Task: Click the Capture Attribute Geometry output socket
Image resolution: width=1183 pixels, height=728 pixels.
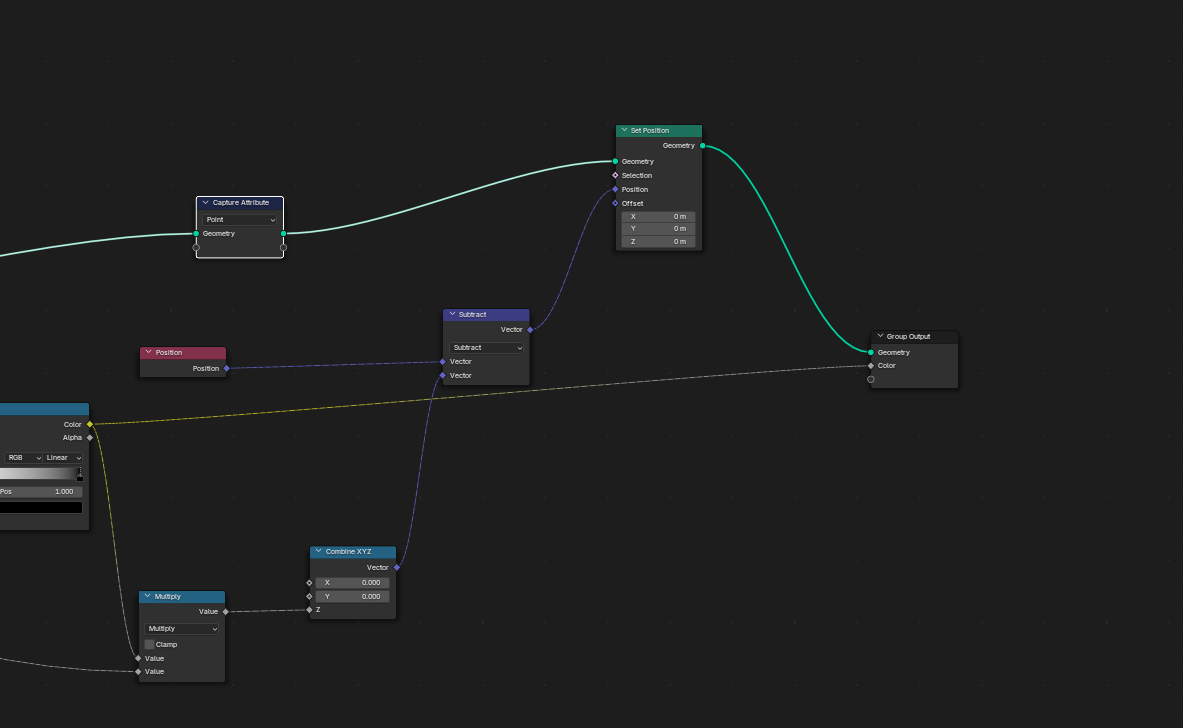Action: (x=284, y=234)
